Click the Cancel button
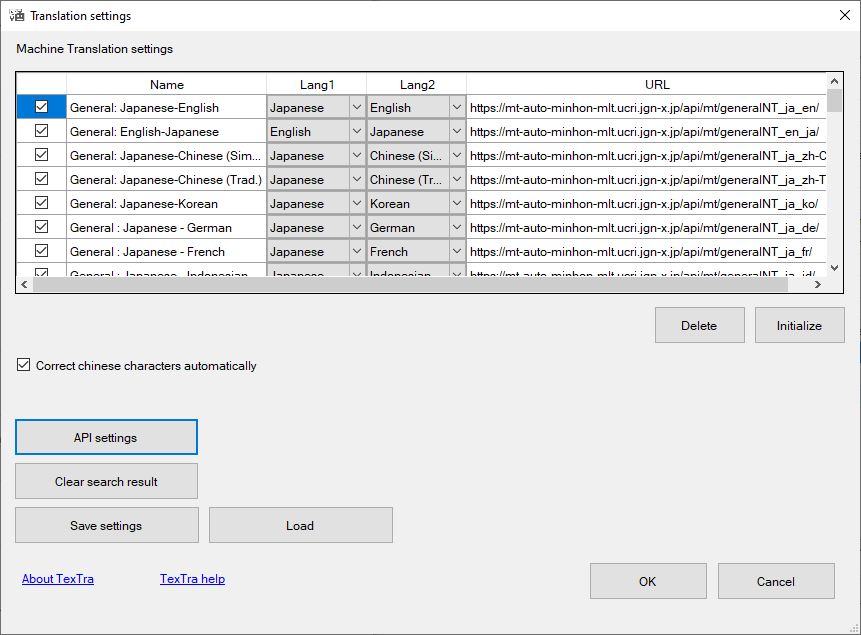The width and height of the screenshot is (861, 635). 776,581
